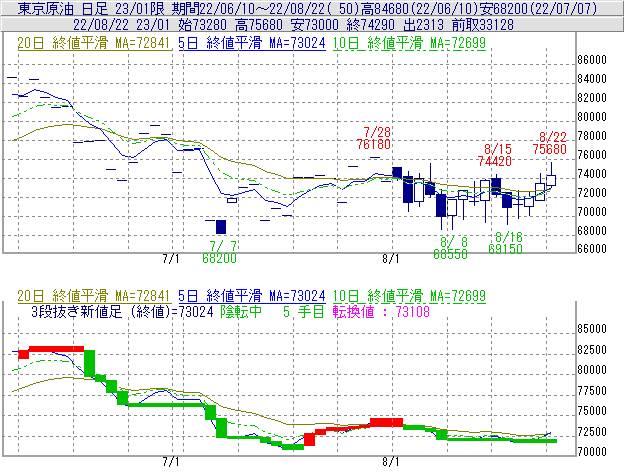Click the 8/8 68550 low price label
Image resolution: width=624 pixels, height=475 pixels.
click(450, 248)
